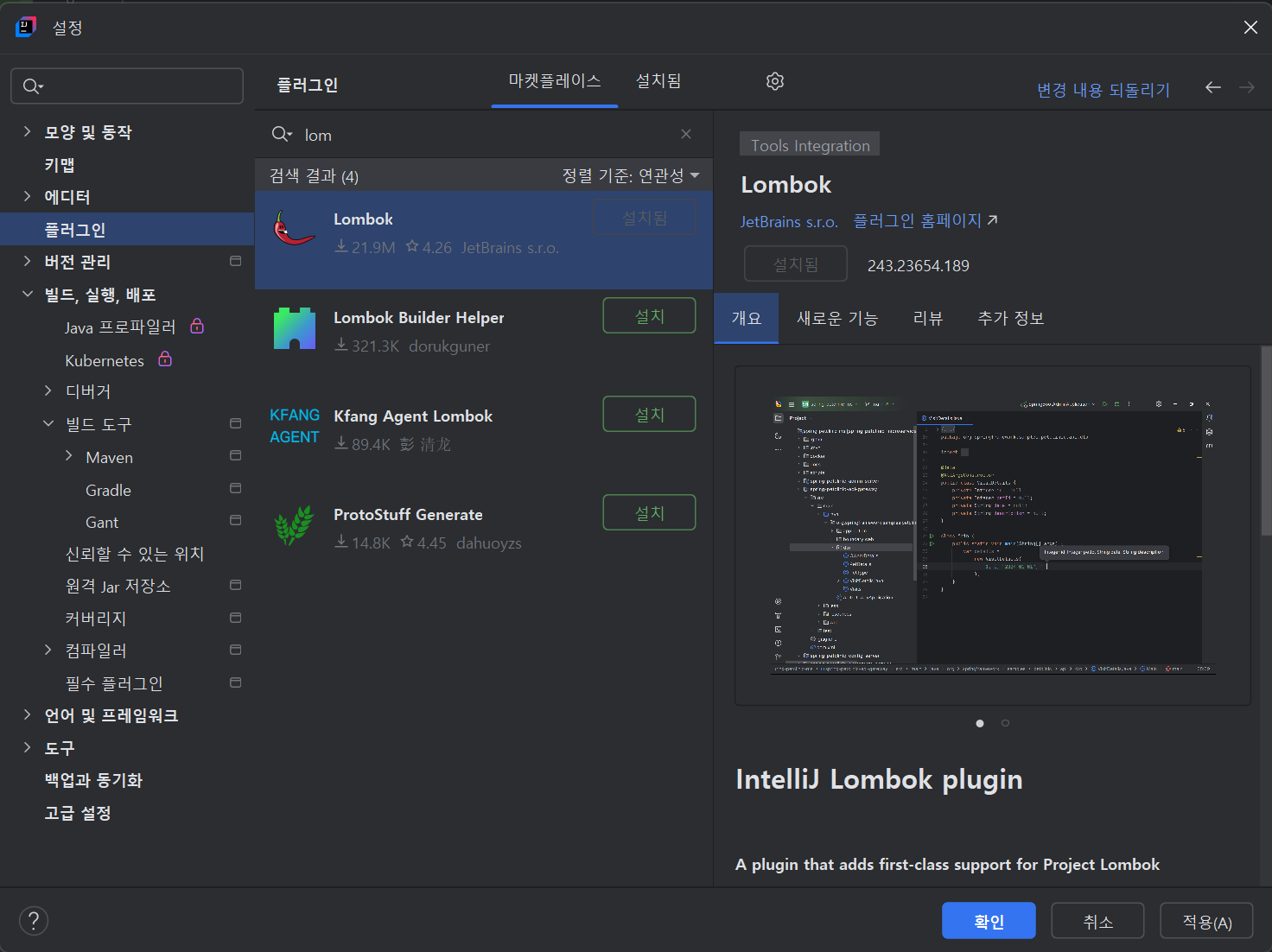Click 변경 내용 되돌리기 link
The height and width of the screenshot is (952, 1272).
[x=1103, y=90]
